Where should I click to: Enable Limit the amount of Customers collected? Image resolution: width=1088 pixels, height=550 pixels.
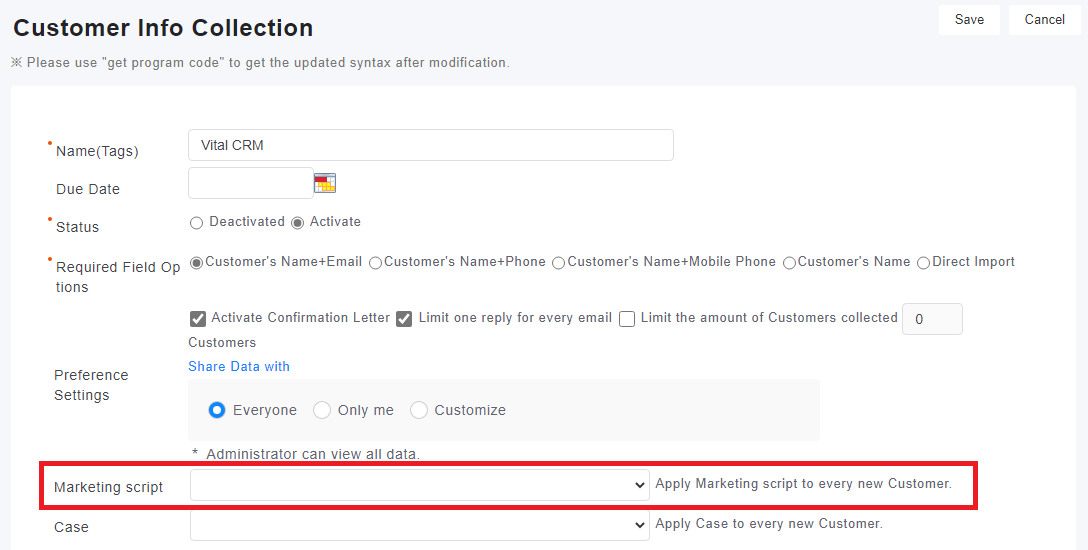click(x=627, y=319)
